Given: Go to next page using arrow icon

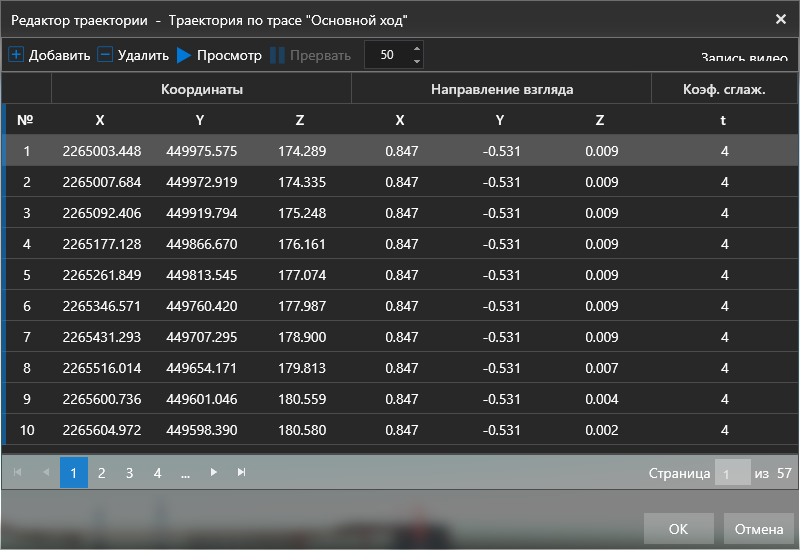Looking at the screenshot, I should (x=213, y=473).
